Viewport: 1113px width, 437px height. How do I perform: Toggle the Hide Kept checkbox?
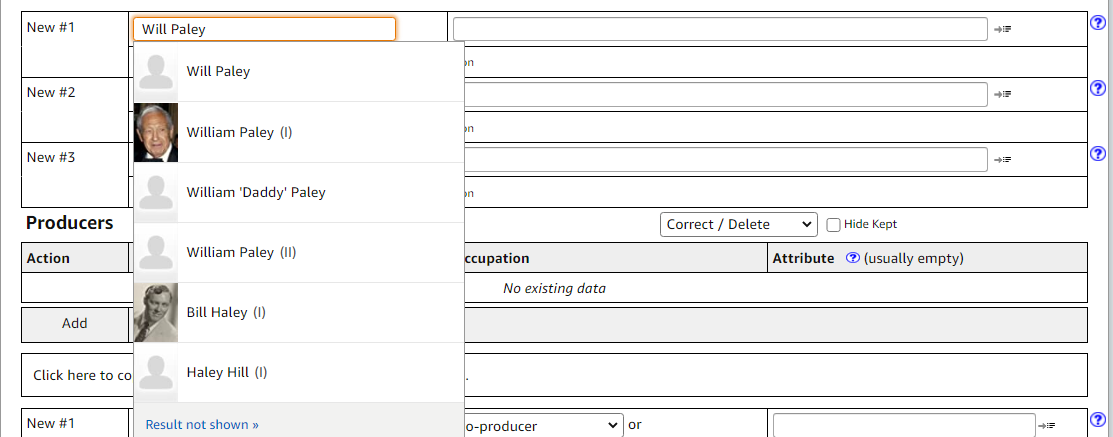tap(833, 225)
